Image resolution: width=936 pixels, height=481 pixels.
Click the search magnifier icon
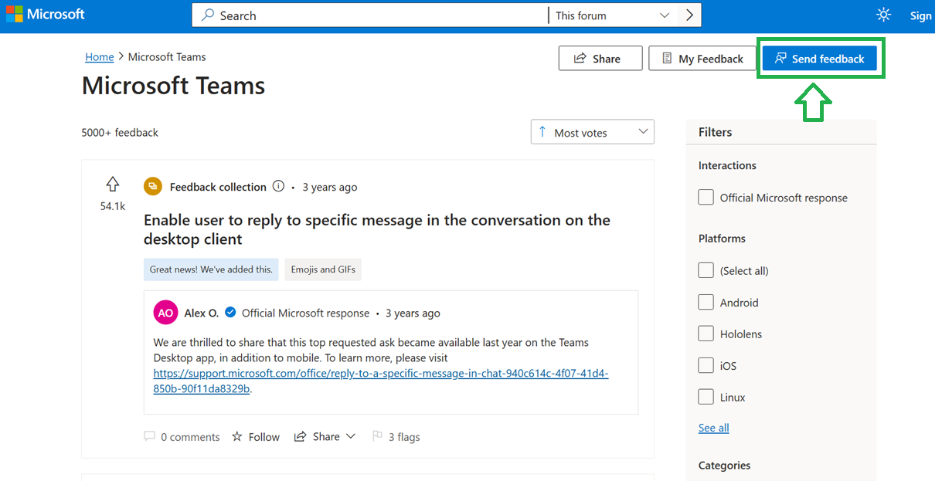207,16
